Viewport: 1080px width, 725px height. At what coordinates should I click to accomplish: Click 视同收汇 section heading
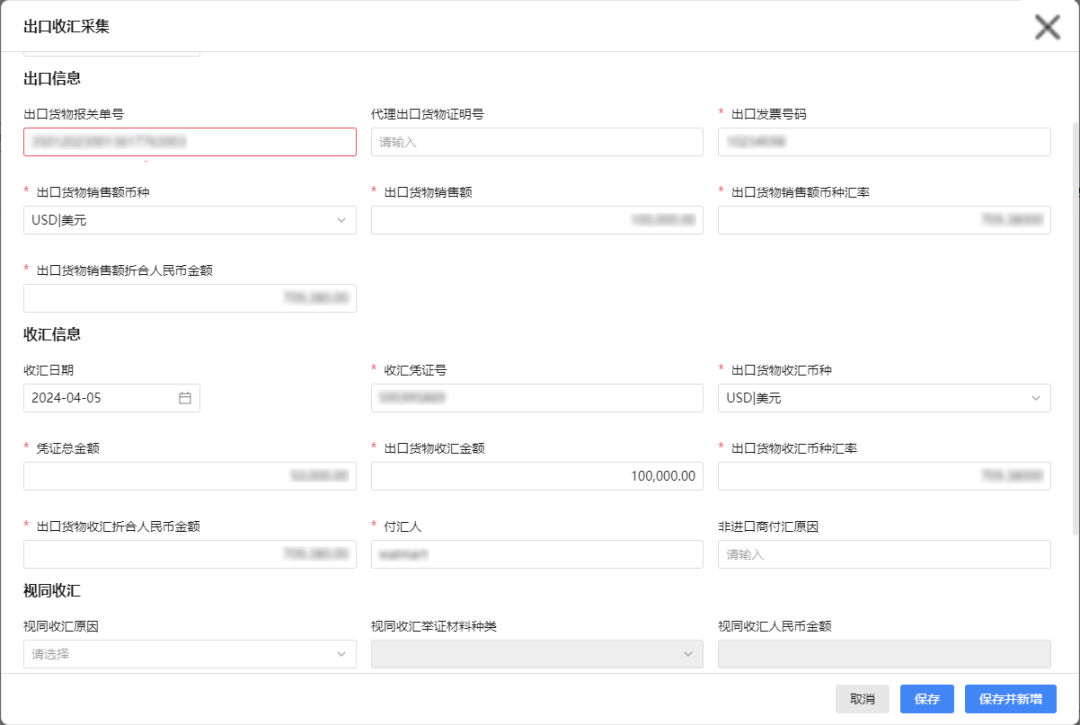pos(52,591)
